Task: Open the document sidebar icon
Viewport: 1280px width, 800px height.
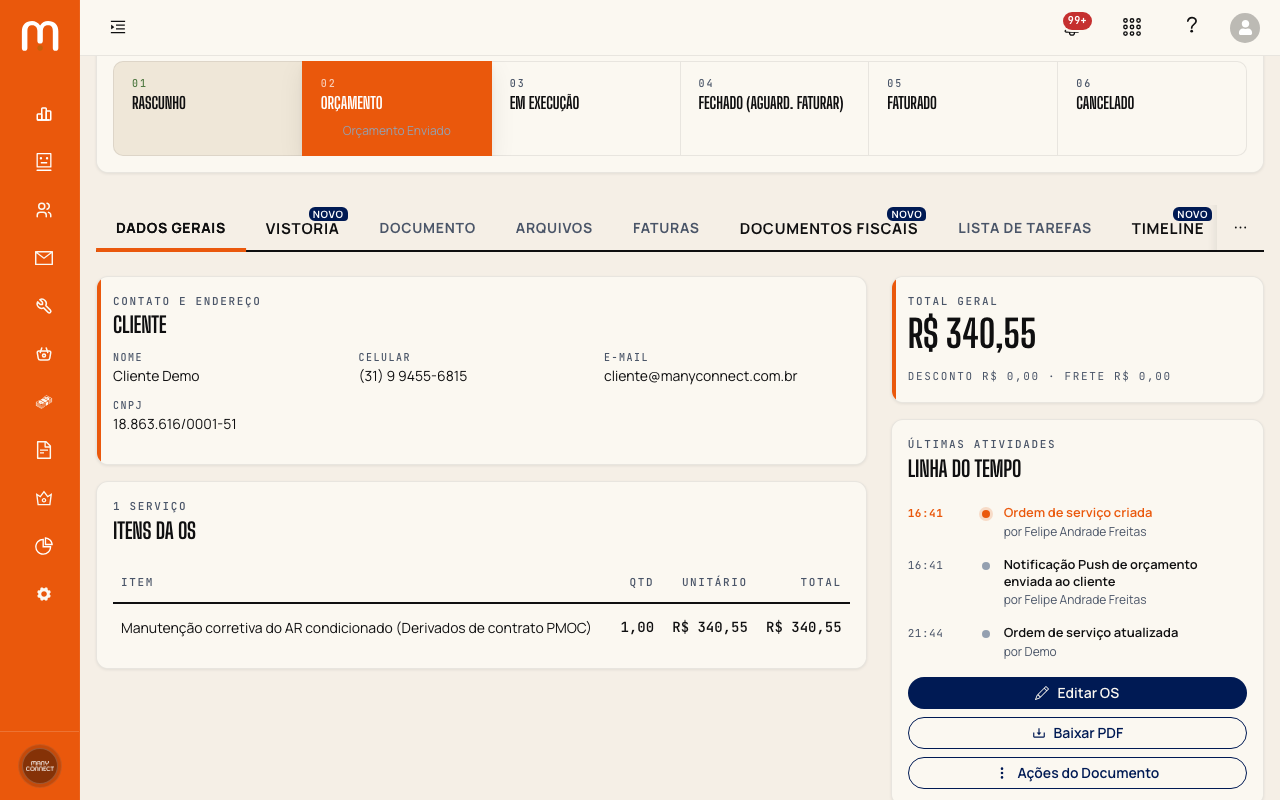Action: click(x=44, y=450)
